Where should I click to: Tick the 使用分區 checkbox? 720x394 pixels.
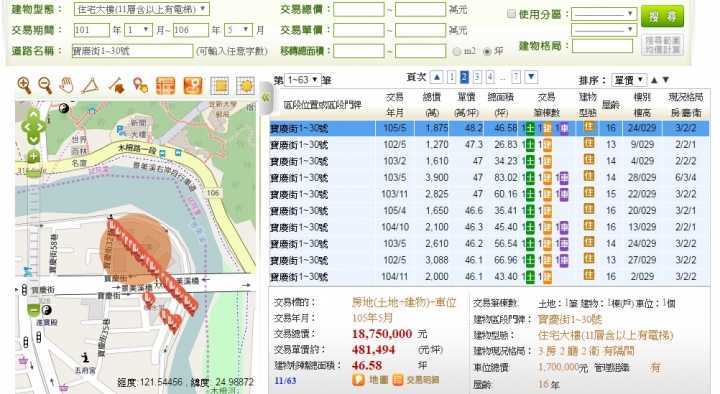pyautogui.click(x=511, y=14)
